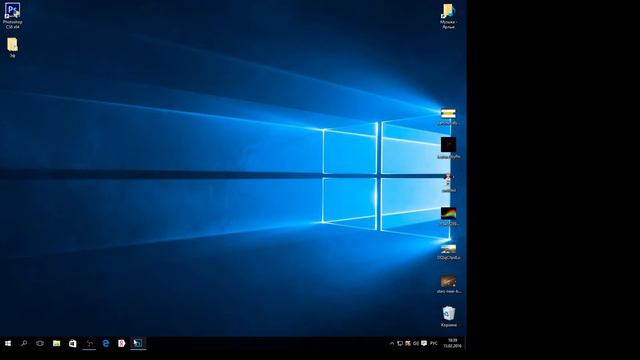The image size is (640, 360).
Task: Open the Action Center notifications icon
Action: pyautogui.click(x=424, y=344)
